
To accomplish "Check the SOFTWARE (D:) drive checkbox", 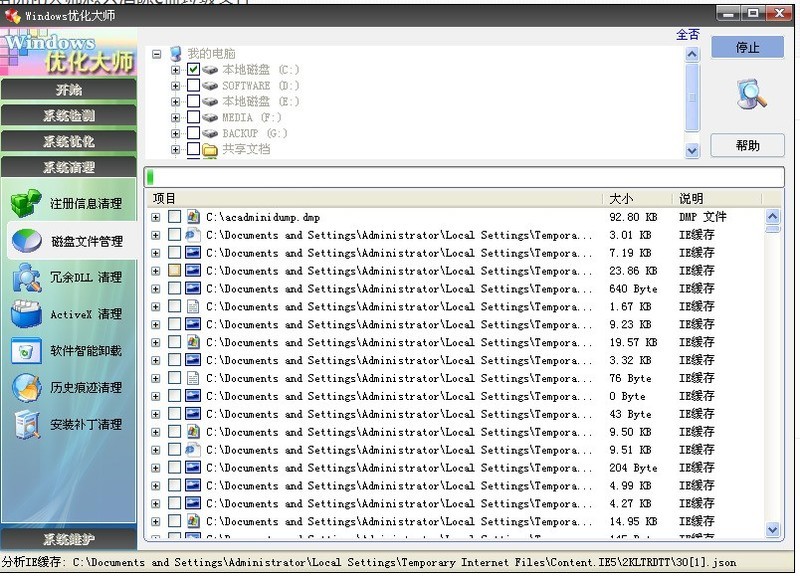I will pyautogui.click(x=193, y=85).
